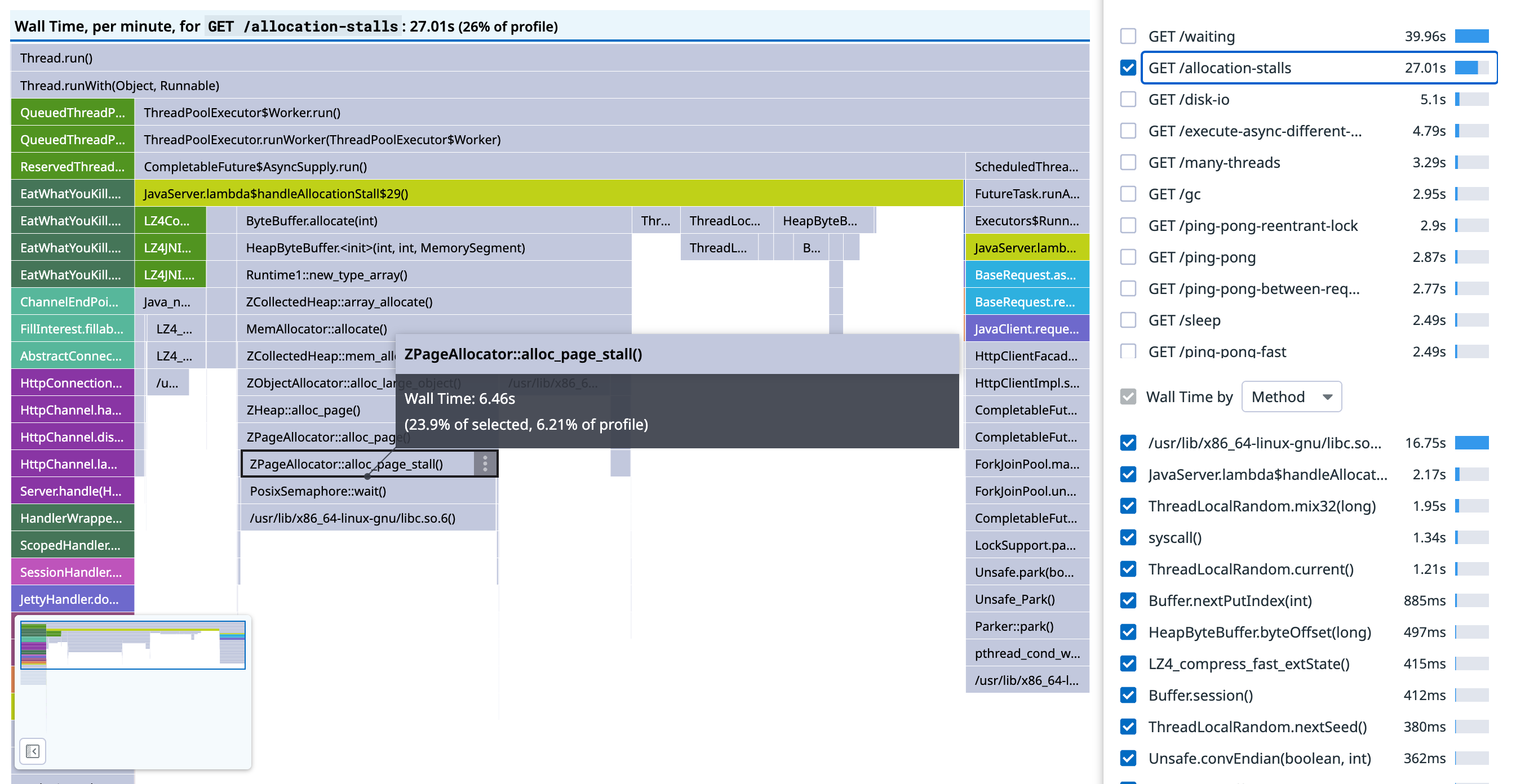Open the Method dropdown
Screen dimensions: 1516x784
pos(1291,397)
